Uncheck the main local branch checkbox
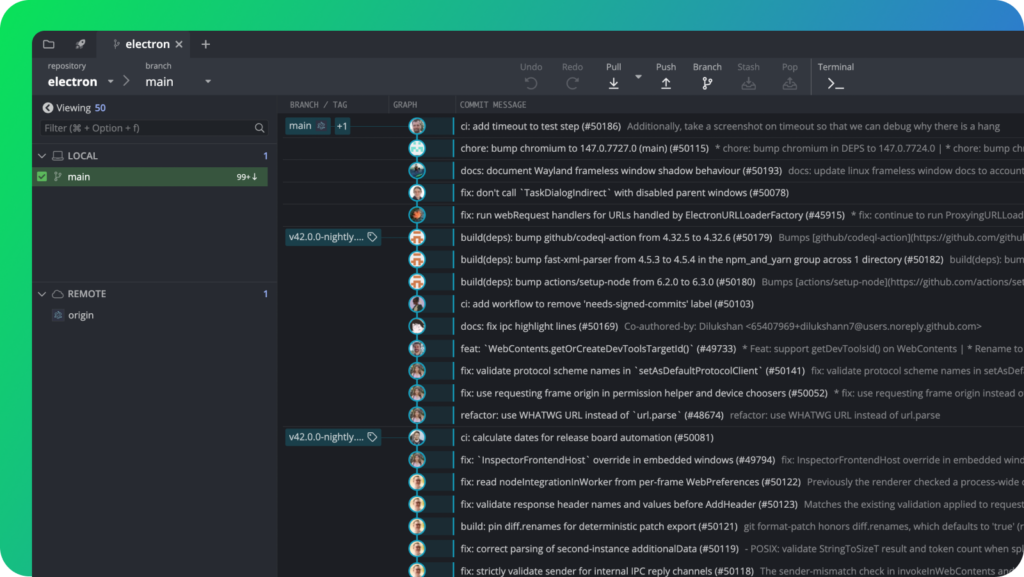This screenshot has width=1024, height=577. tap(42, 177)
